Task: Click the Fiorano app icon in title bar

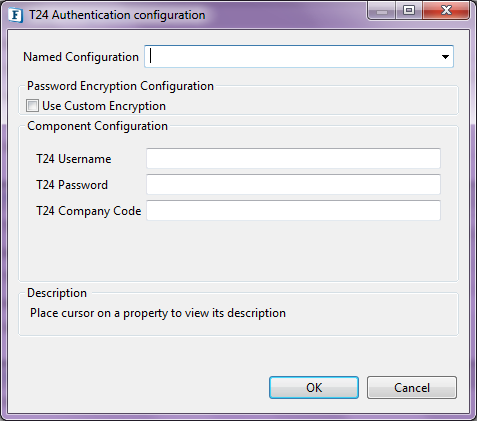Action: point(15,15)
